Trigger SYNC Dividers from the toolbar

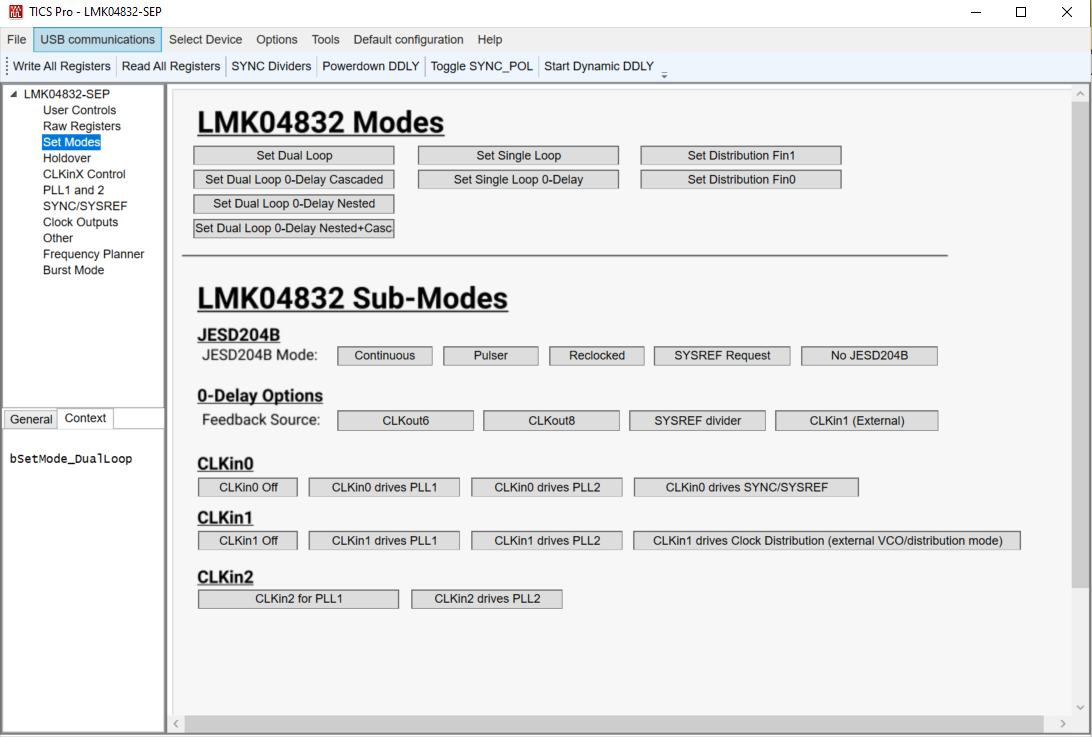tap(270, 66)
